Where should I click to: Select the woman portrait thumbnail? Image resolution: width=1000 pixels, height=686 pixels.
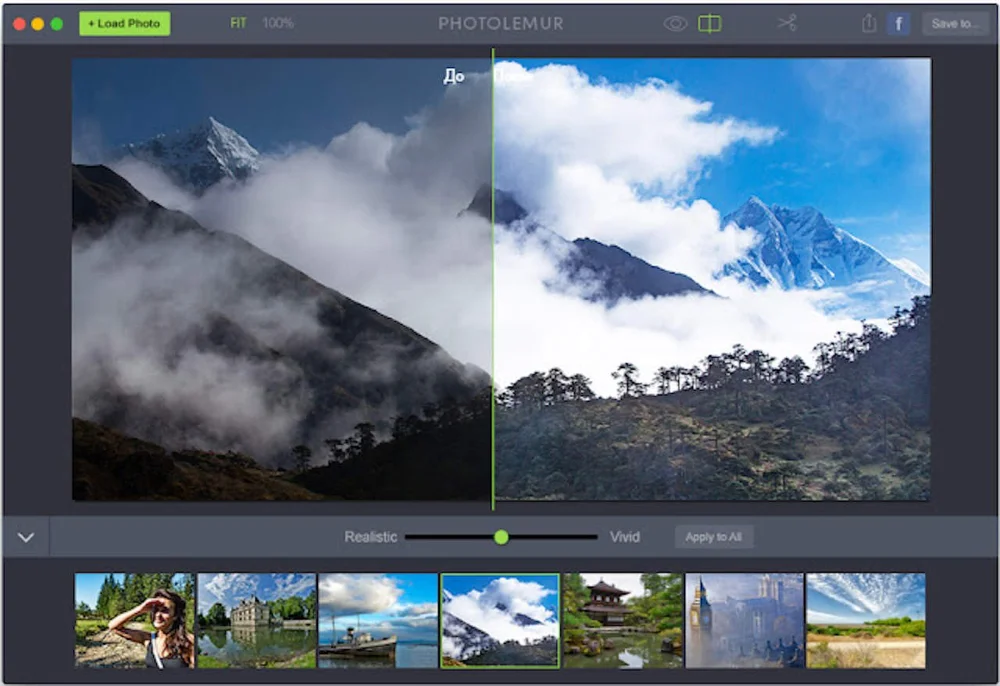click(x=135, y=620)
